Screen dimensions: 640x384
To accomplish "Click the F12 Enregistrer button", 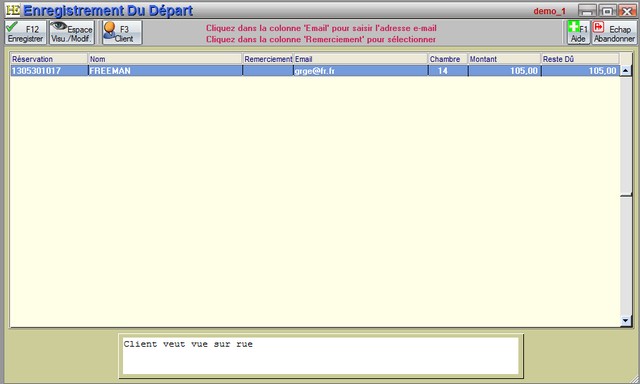I will pos(25,33).
